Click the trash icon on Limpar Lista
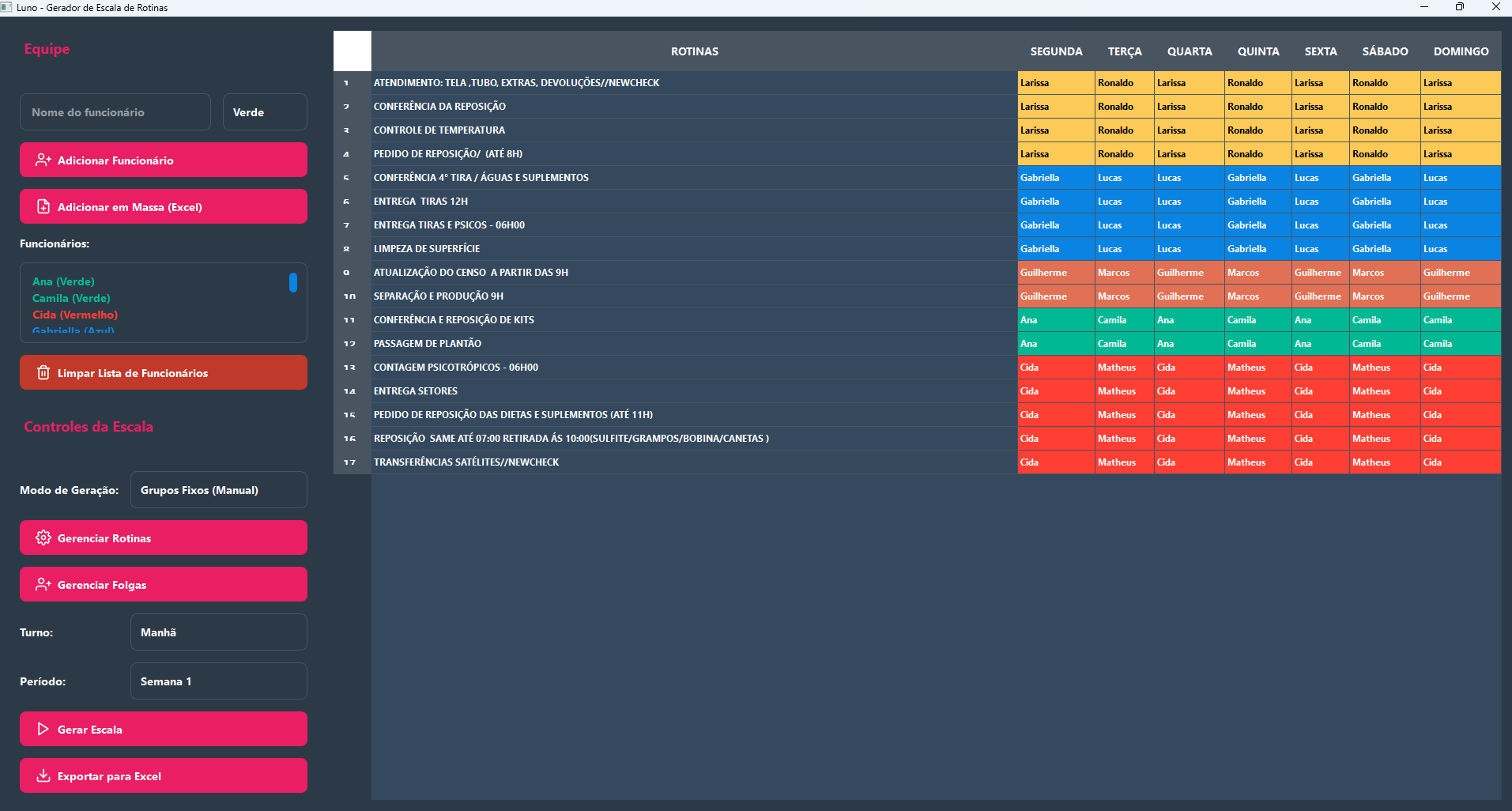 (x=43, y=373)
